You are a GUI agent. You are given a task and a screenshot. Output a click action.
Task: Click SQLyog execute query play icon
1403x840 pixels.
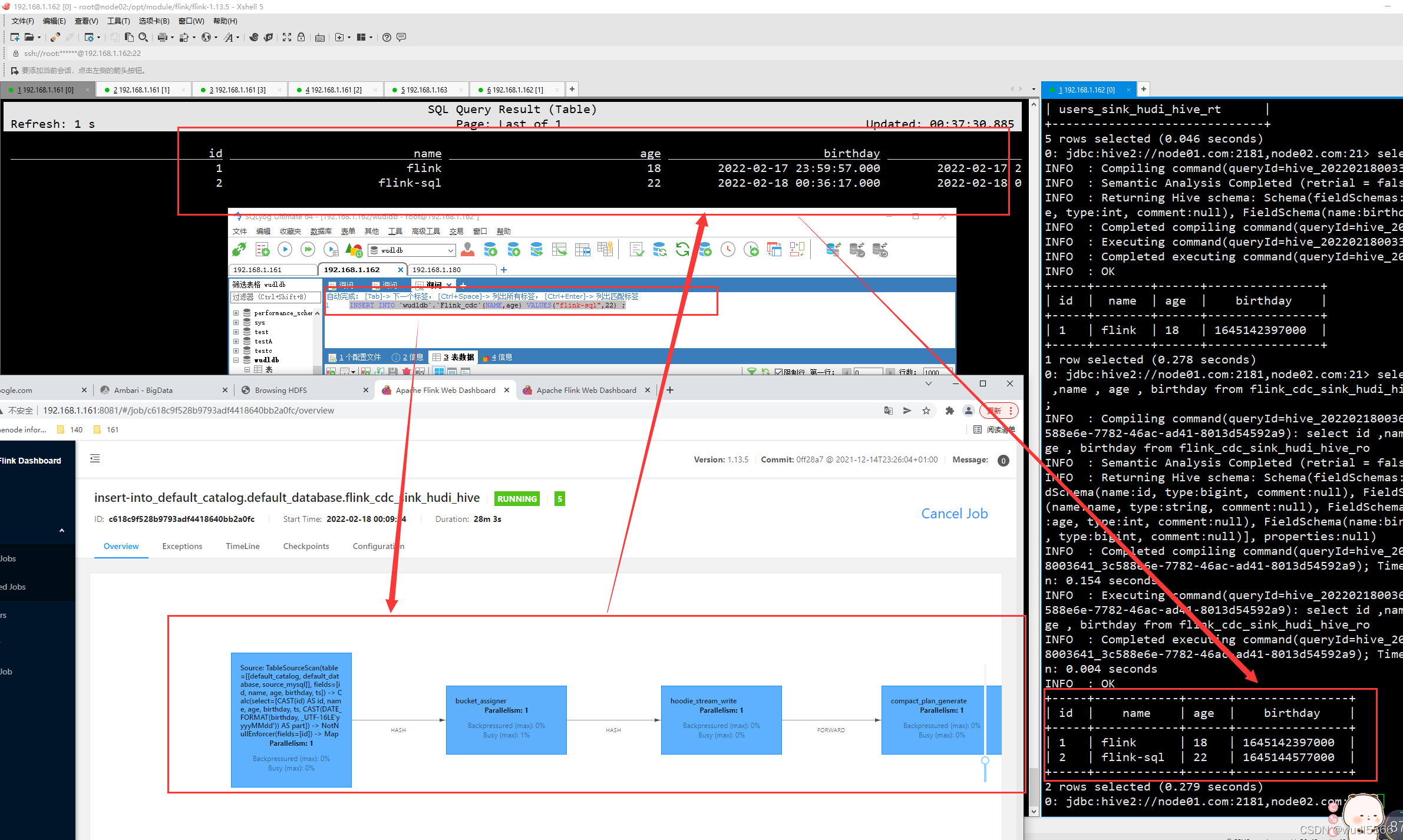pyautogui.click(x=285, y=250)
